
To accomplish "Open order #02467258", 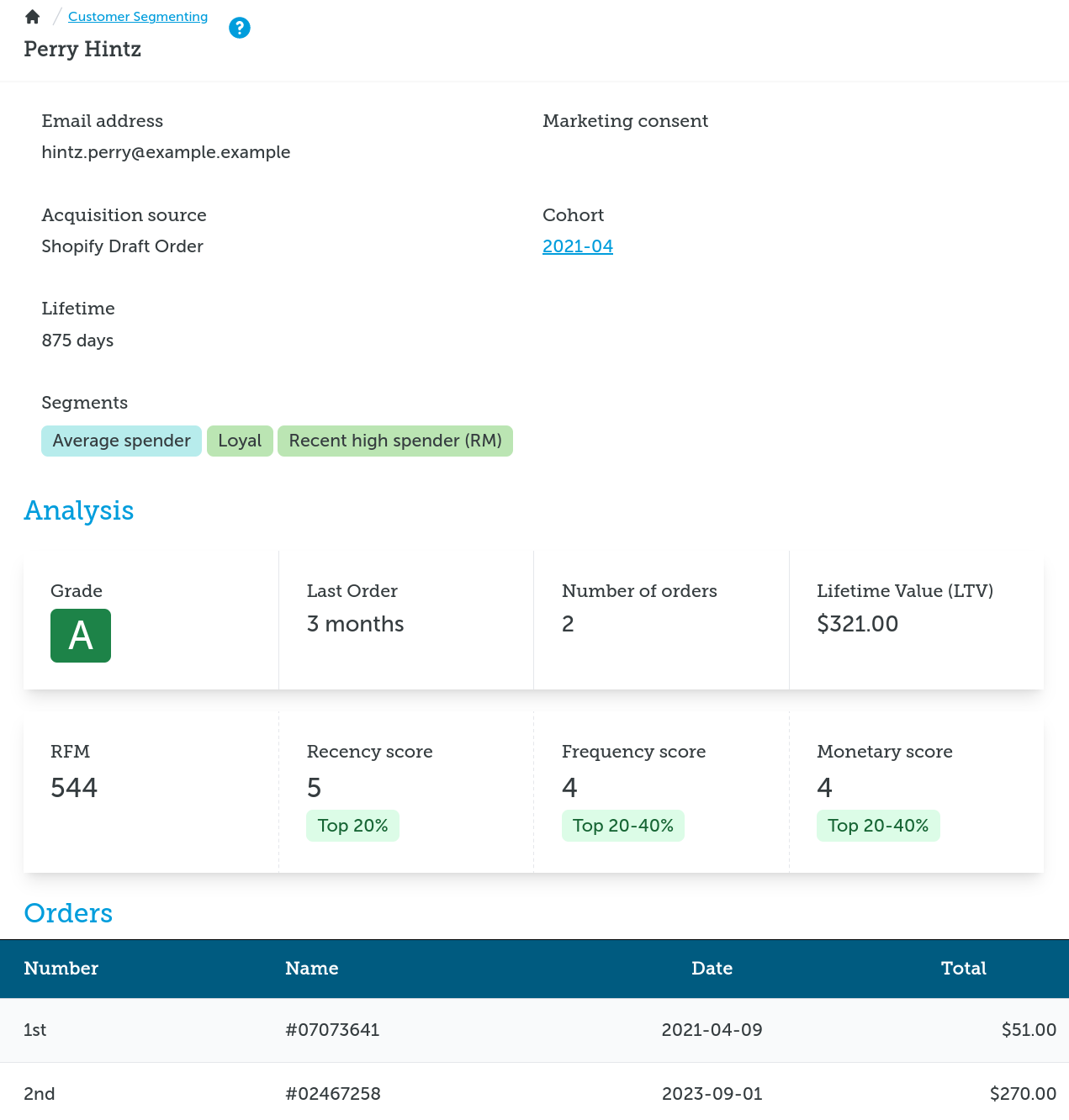I will point(333,1094).
